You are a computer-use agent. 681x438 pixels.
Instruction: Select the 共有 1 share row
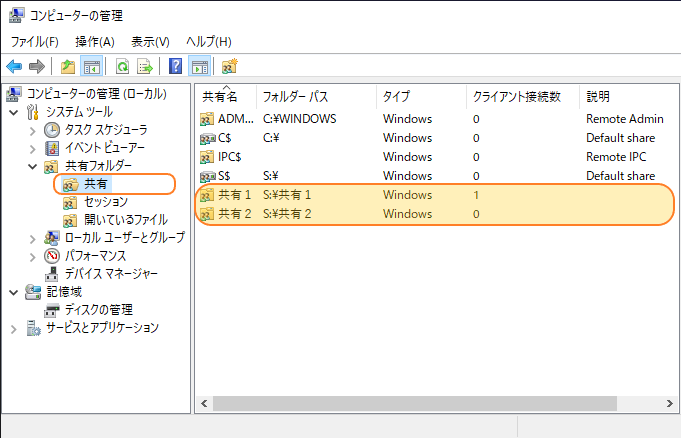pos(436,195)
